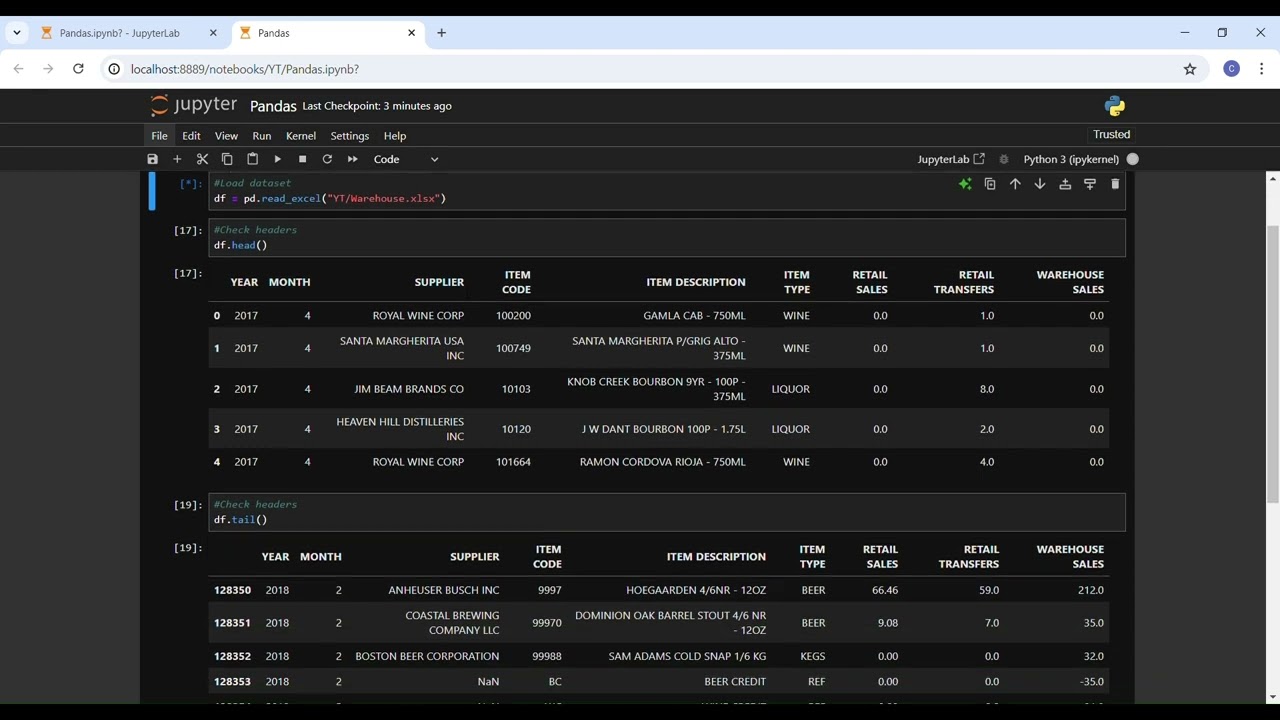Viewport: 1280px width, 720px height.
Task: Click the Python 3 (ipykernel) kernel name
Action: pyautogui.click(x=1071, y=159)
